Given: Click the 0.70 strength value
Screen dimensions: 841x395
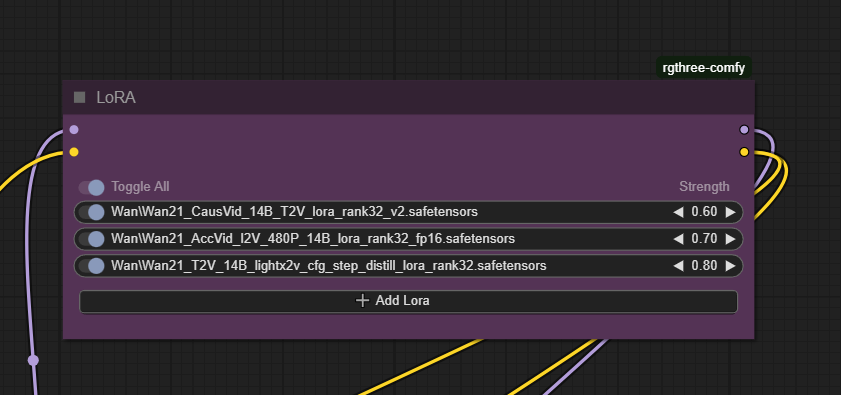Looking at the screenshot, I should 704,239.
